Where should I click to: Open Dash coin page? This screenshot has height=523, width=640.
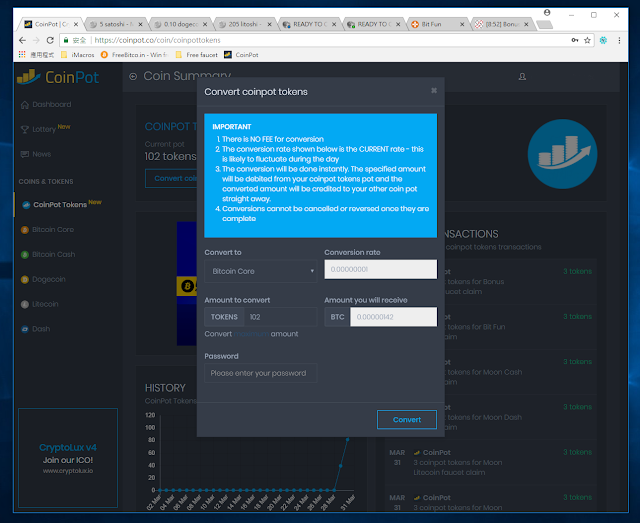click(x=41, y=329)
